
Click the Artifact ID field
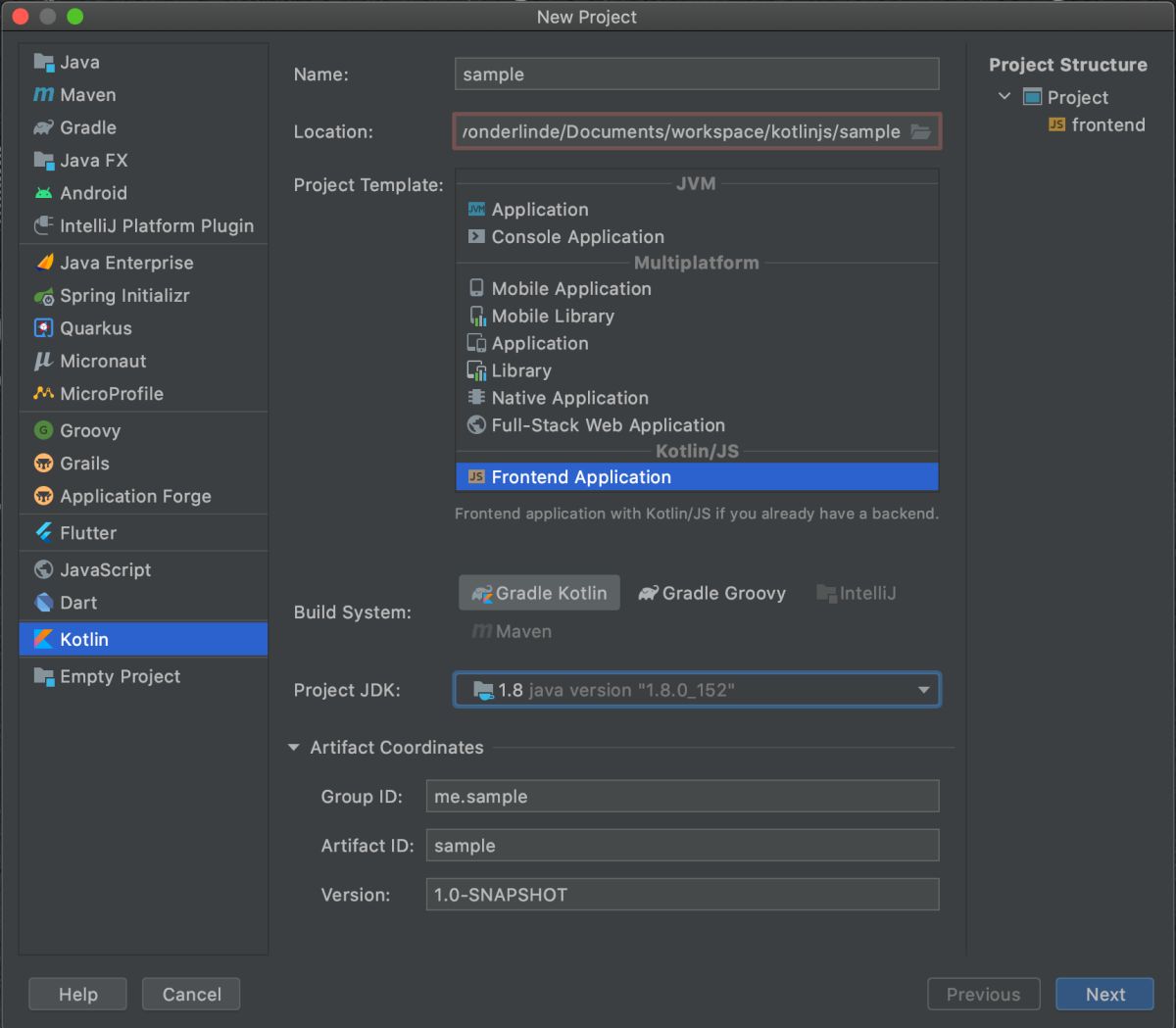point(682,846)
